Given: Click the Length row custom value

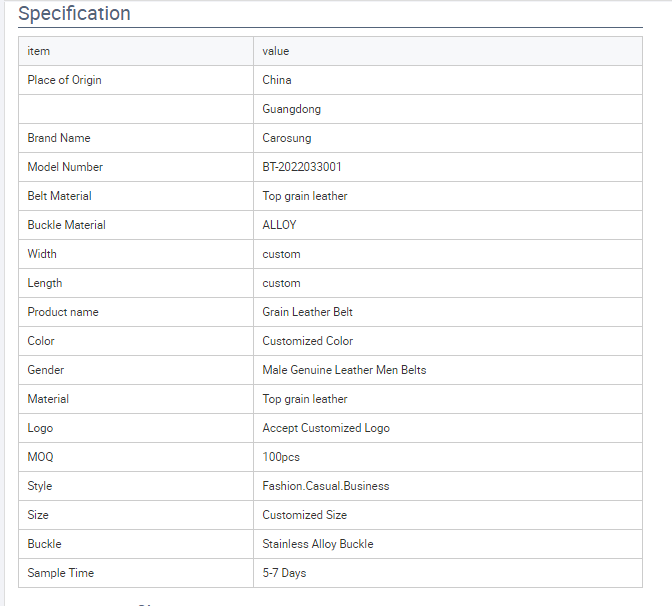Looking at the screenshot, I should point(281,283).
